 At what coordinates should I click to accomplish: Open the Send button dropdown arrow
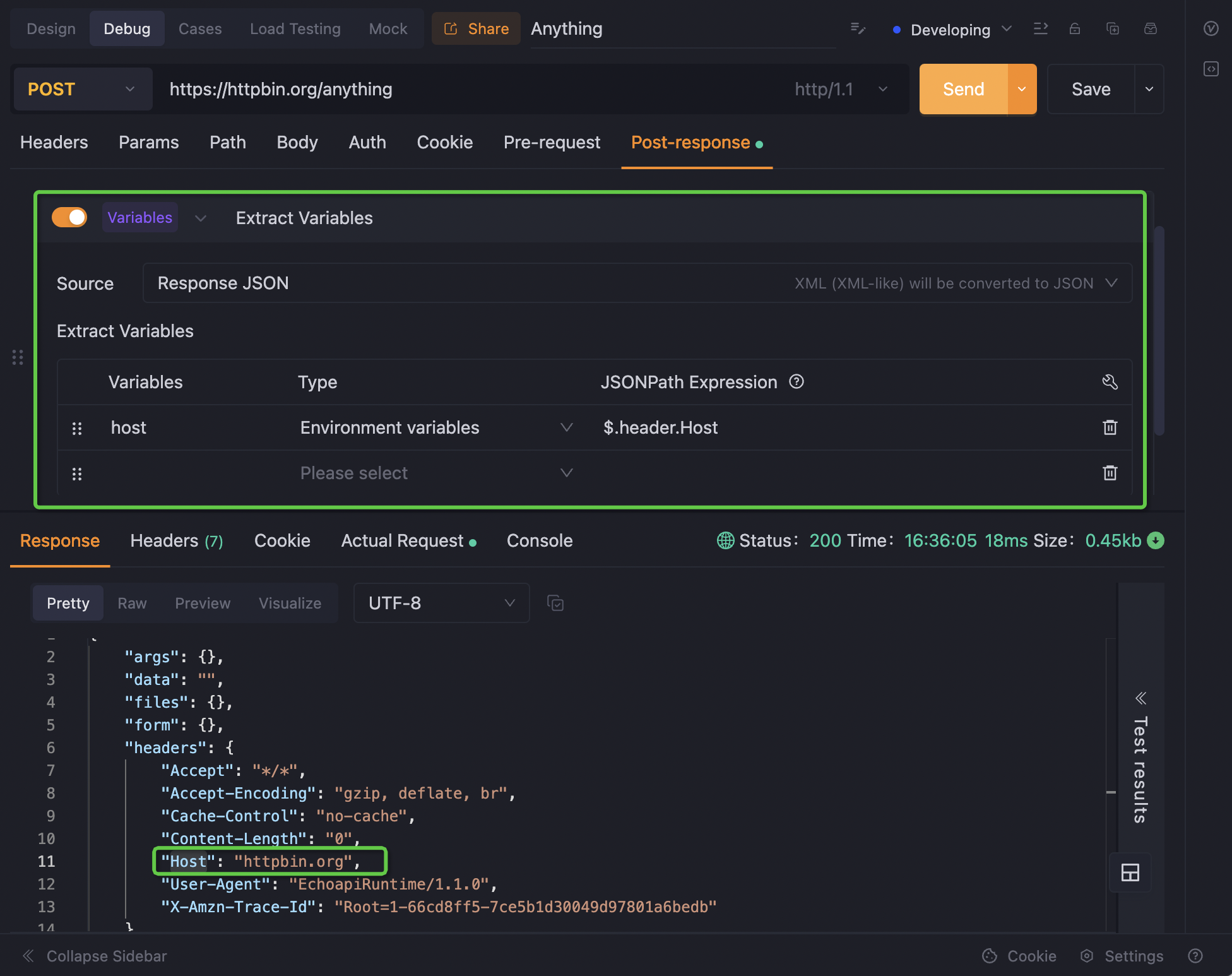pos(1022,89)
